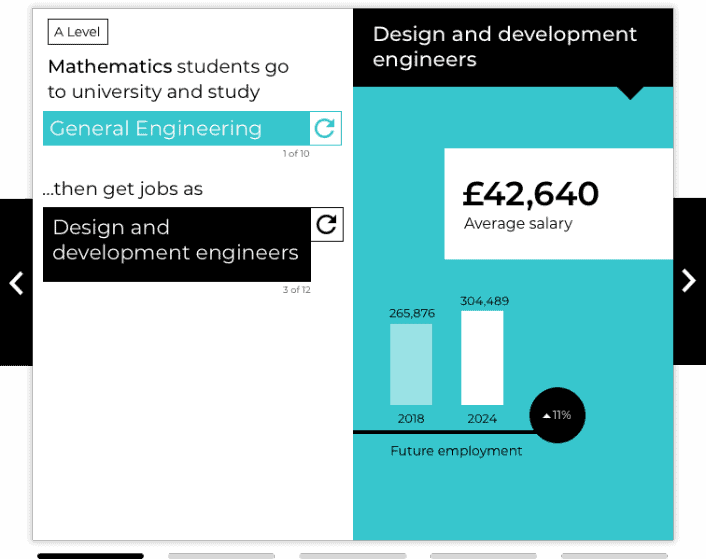Click the 1 of 10 counter text

point(296,153)
